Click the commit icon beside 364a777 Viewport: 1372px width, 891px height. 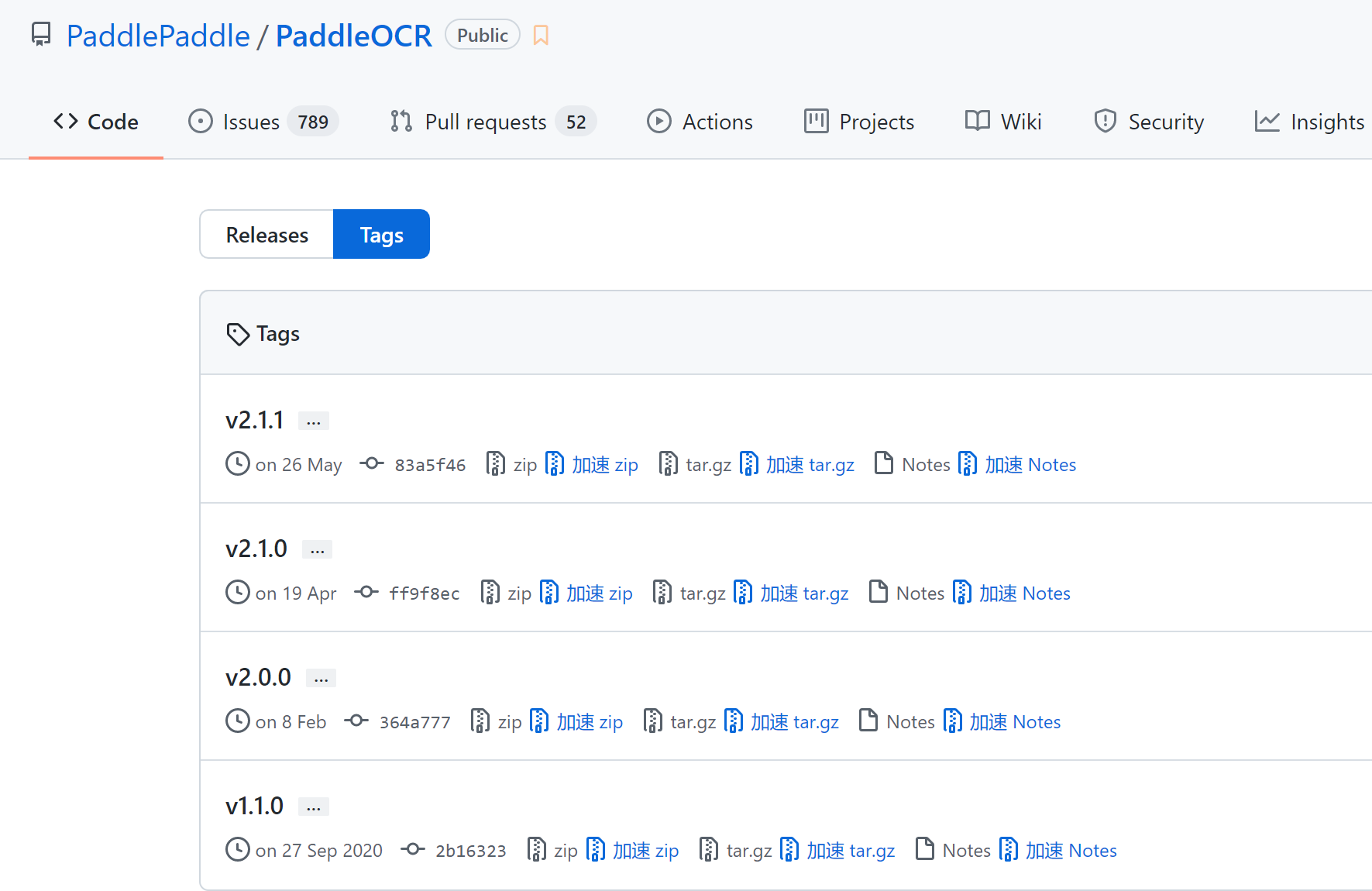(x=356, y=721)
